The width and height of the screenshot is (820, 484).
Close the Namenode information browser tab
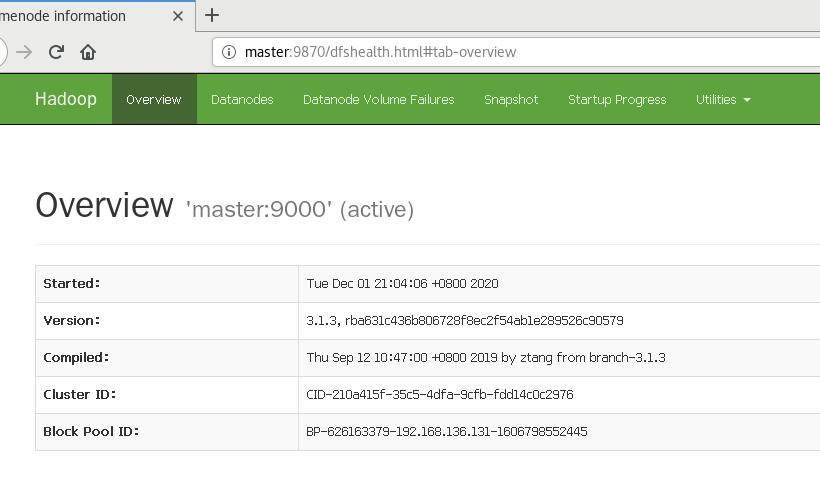[178, 16]
